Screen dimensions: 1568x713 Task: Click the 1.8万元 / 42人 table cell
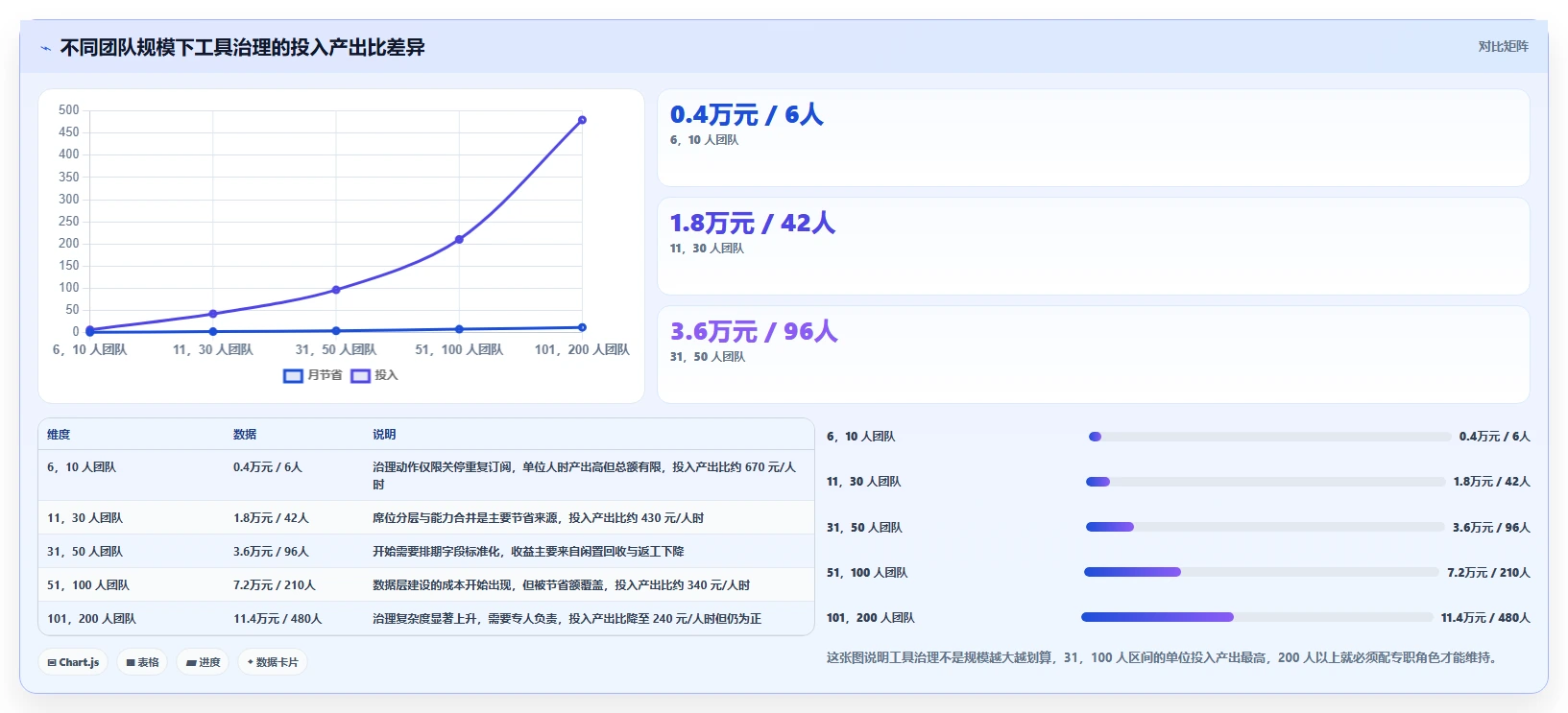(271, 518)
